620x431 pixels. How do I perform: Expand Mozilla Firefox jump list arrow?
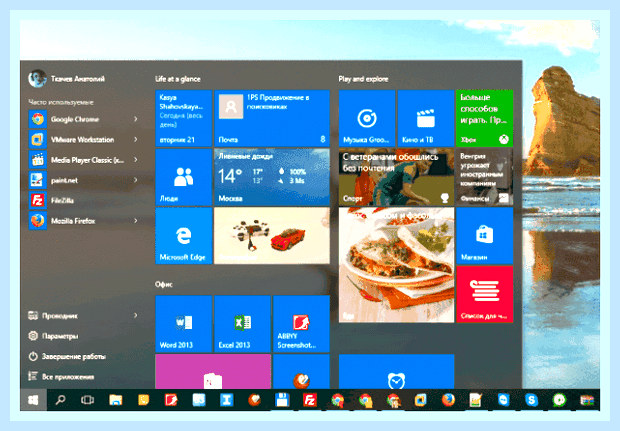[136, 221]
